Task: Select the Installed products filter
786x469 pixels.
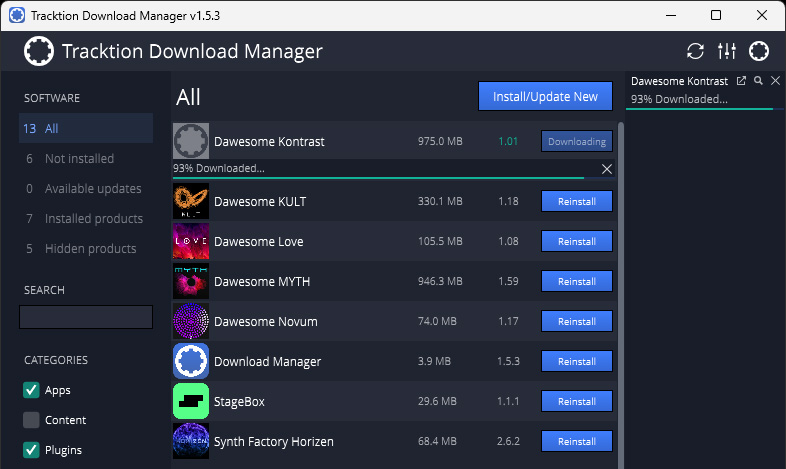Action: tap(93, 218)
